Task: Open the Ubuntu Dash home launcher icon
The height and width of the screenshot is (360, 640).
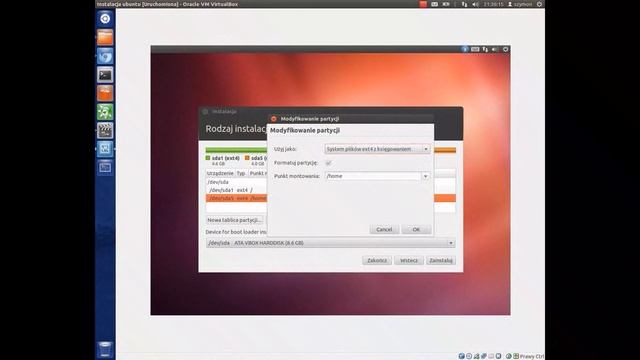Action: [x=105, y=19]
